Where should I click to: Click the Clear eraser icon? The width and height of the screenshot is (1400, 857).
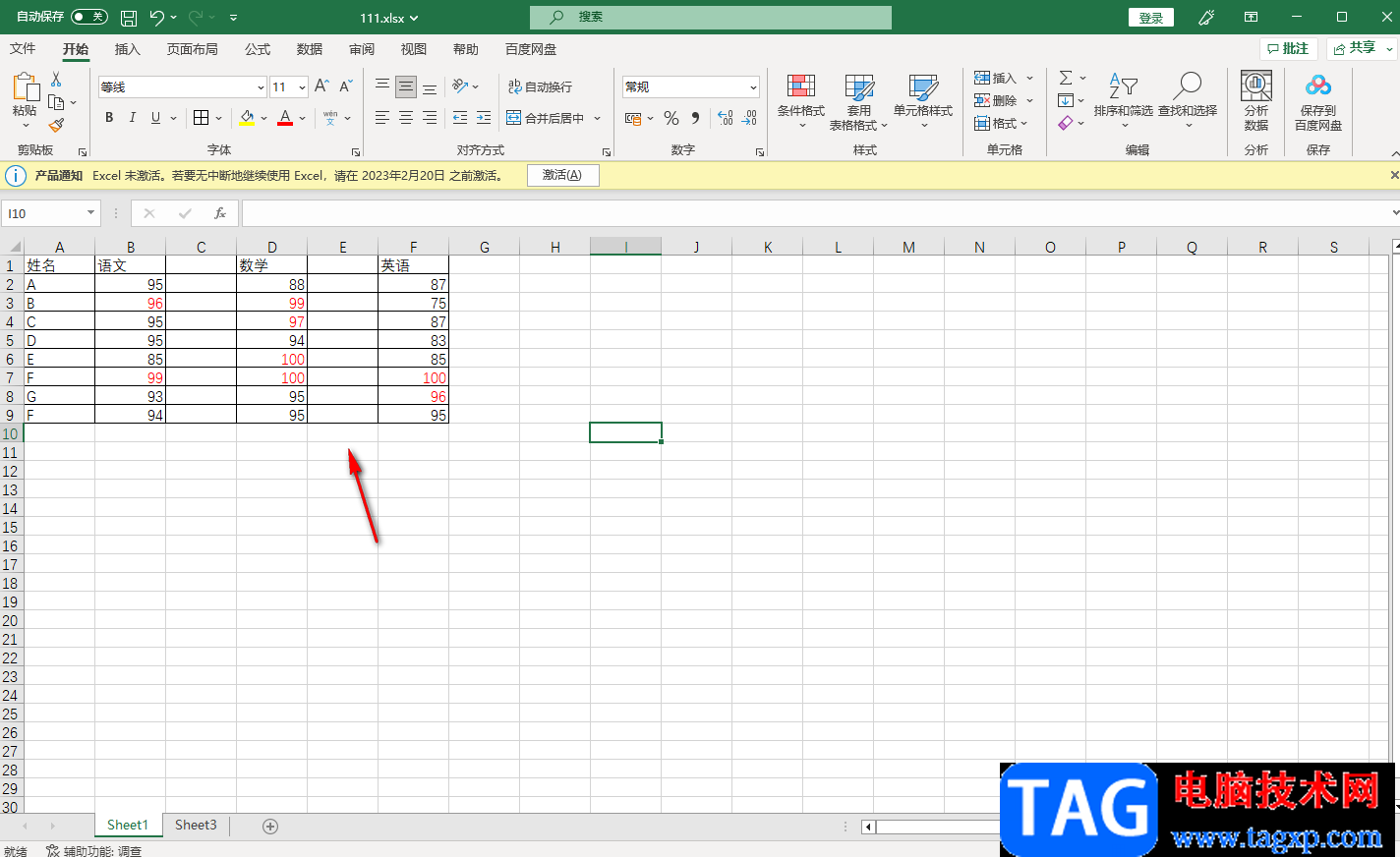point(1066,123)
